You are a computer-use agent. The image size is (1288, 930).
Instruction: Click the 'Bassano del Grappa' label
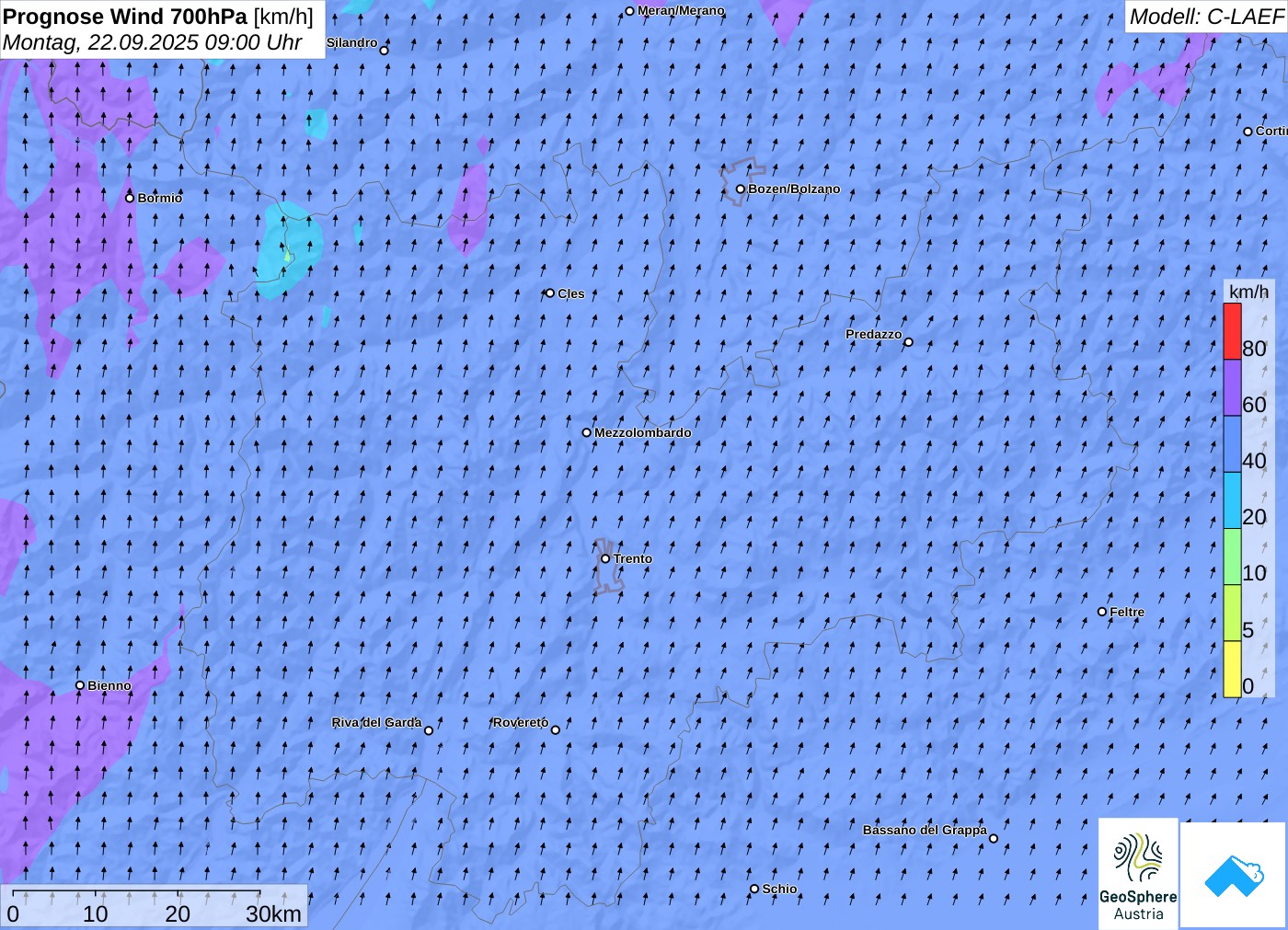925,830
